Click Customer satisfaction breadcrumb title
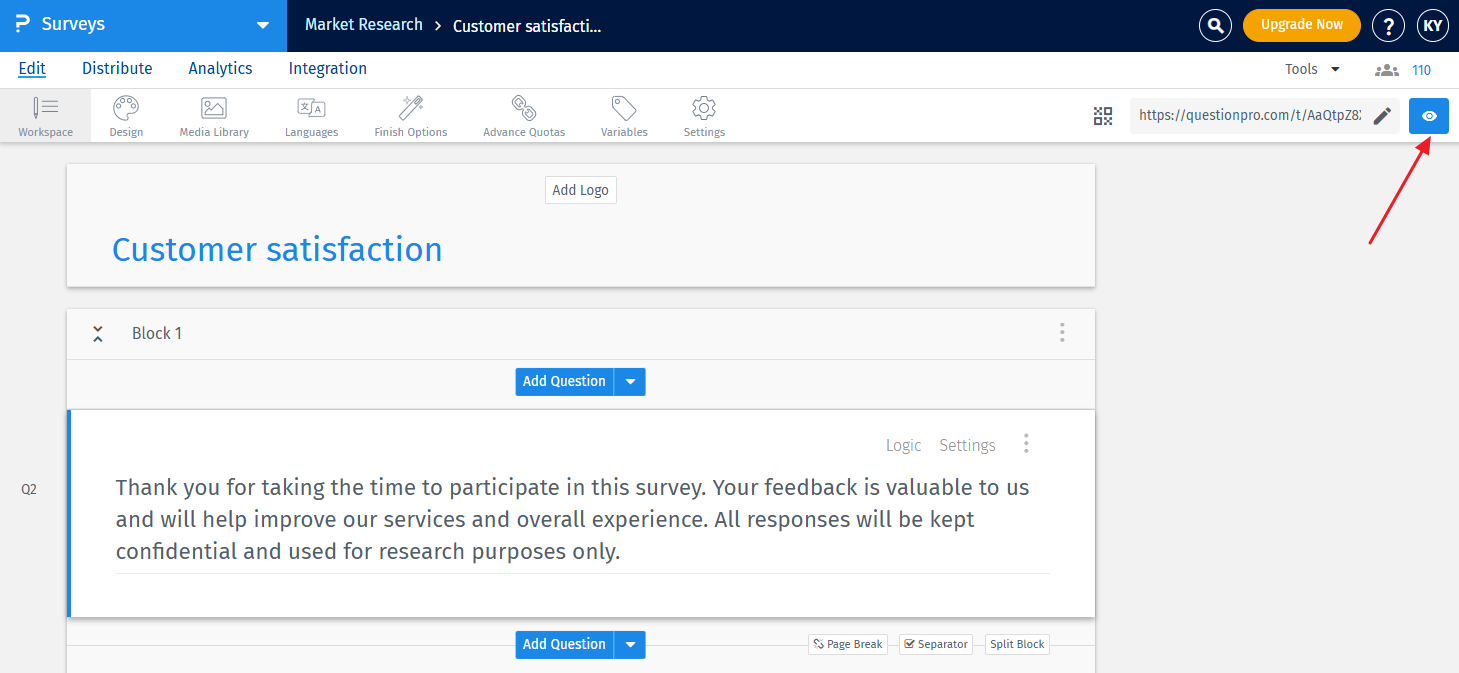The height and width of the screenshot is (673, 1459). pos(527,26)
